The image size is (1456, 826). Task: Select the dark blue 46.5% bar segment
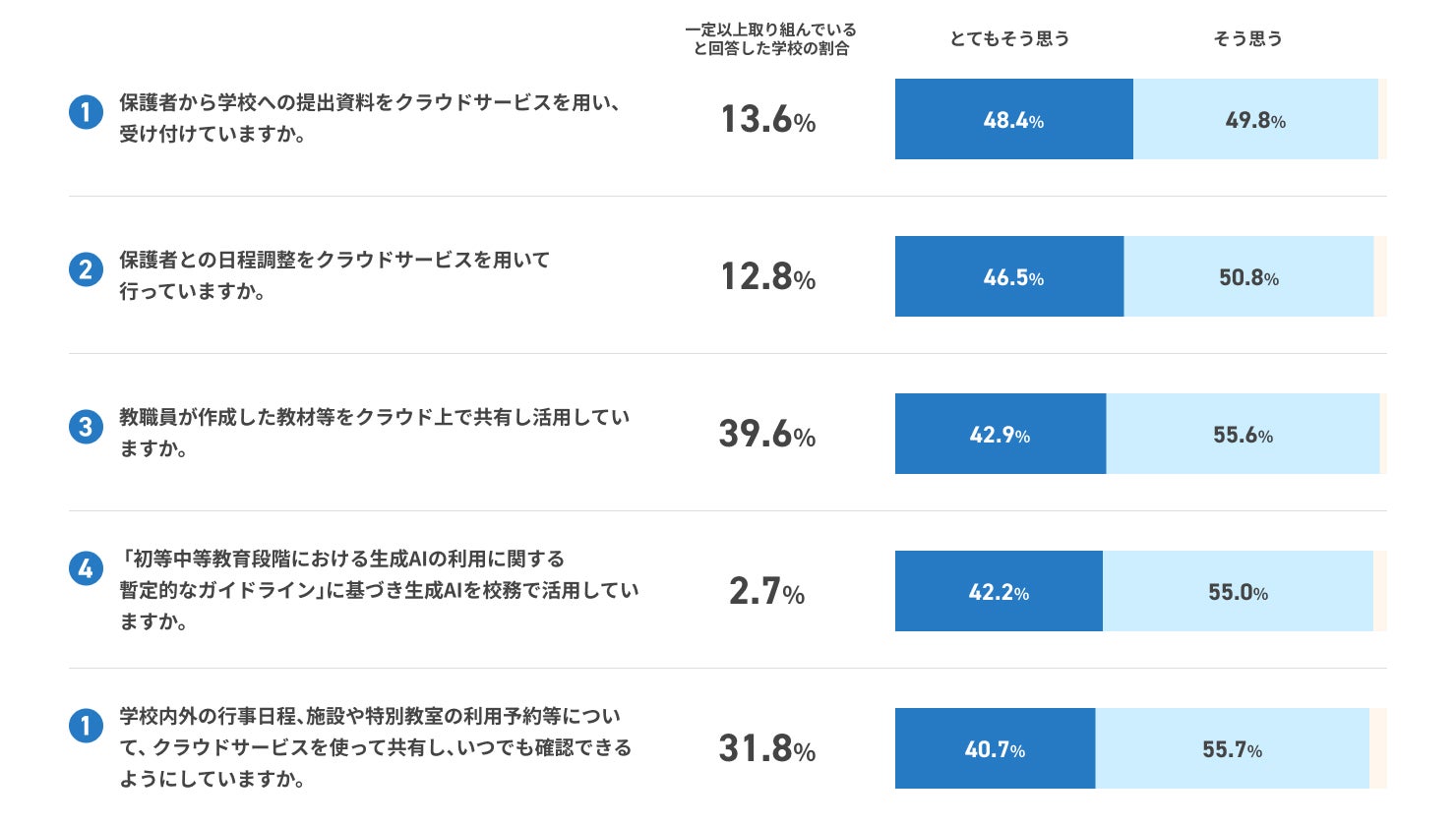pos(1009,276)
